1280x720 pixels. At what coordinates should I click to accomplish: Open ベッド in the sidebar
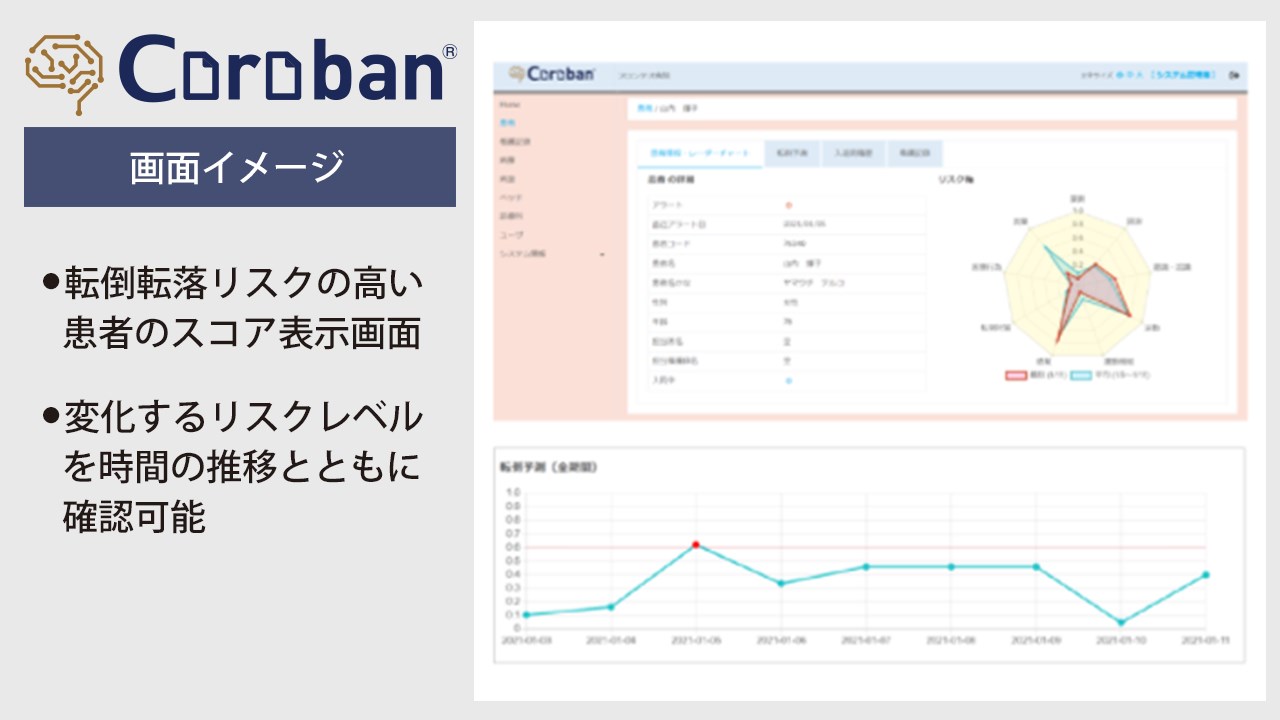pyautogui.click(x=509, y=198)
